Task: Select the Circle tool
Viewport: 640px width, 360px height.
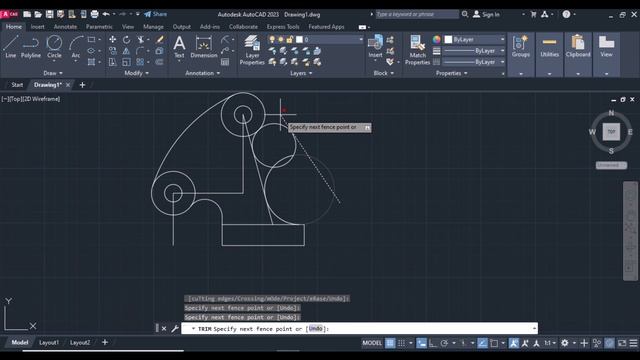Action: (x=54, y=47)
